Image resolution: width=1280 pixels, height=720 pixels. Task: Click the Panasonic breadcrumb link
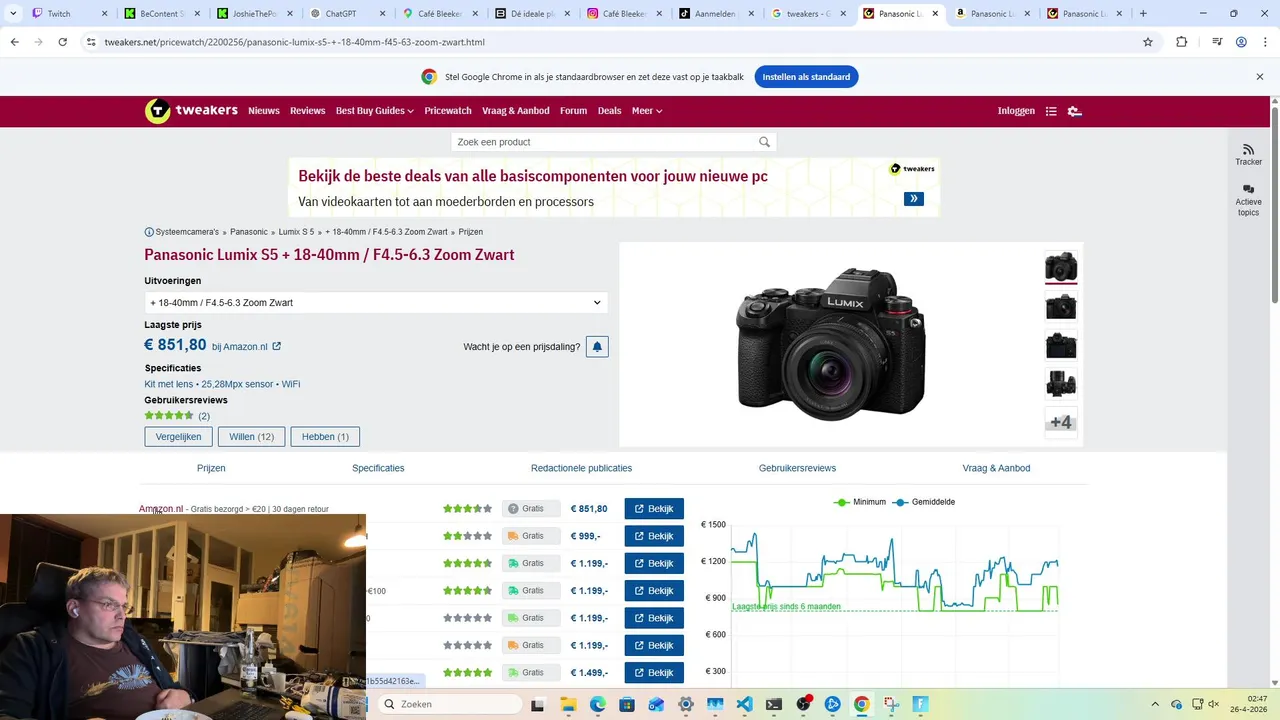click(x=249, y=232)
